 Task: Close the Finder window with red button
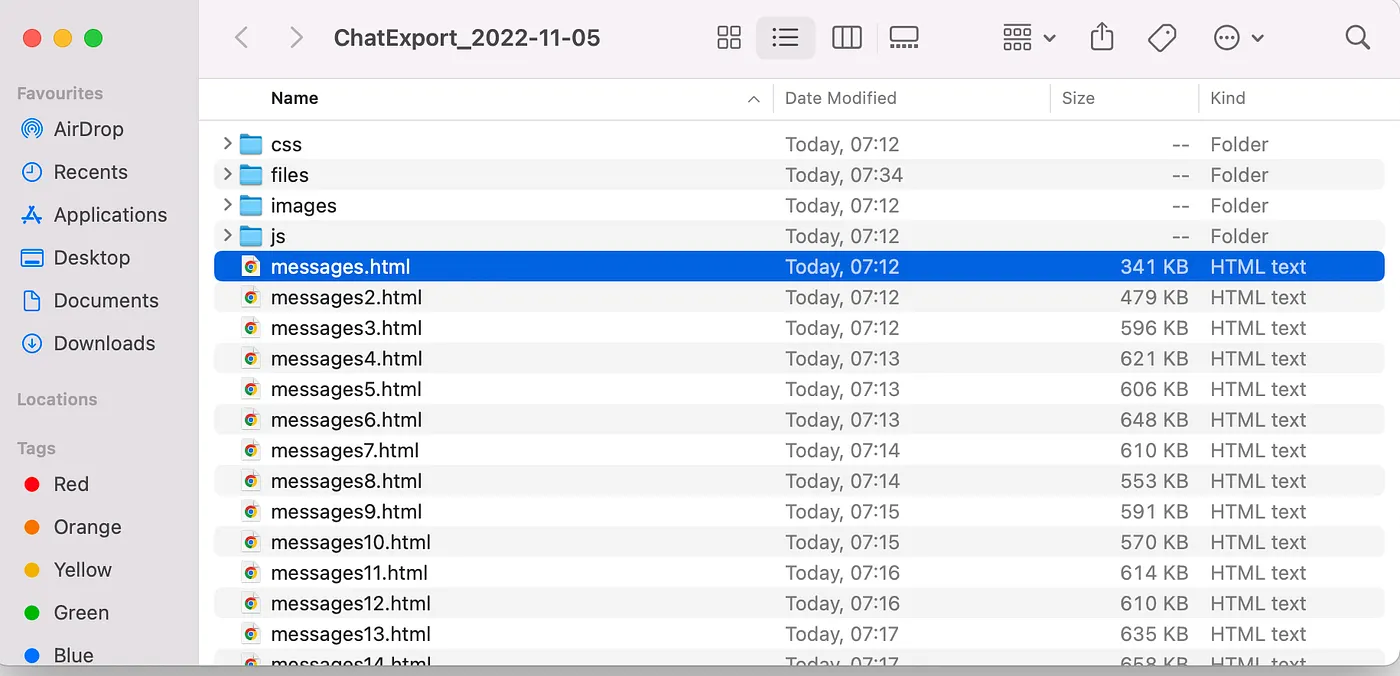point(32,38)
